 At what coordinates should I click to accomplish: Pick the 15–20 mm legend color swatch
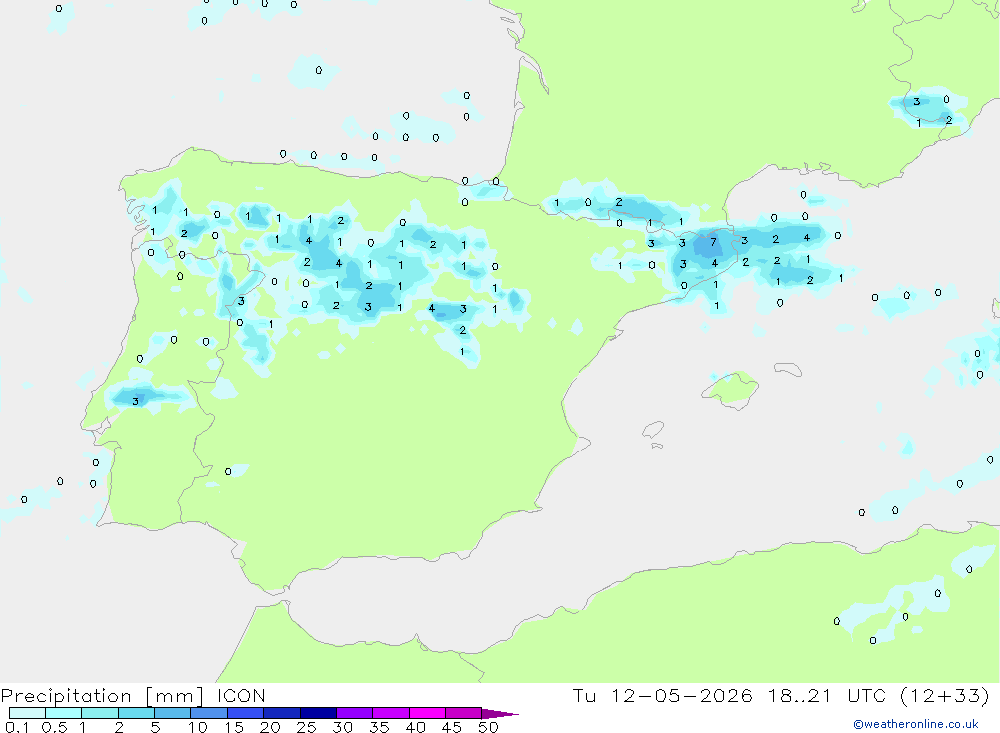tap(246, 713)
